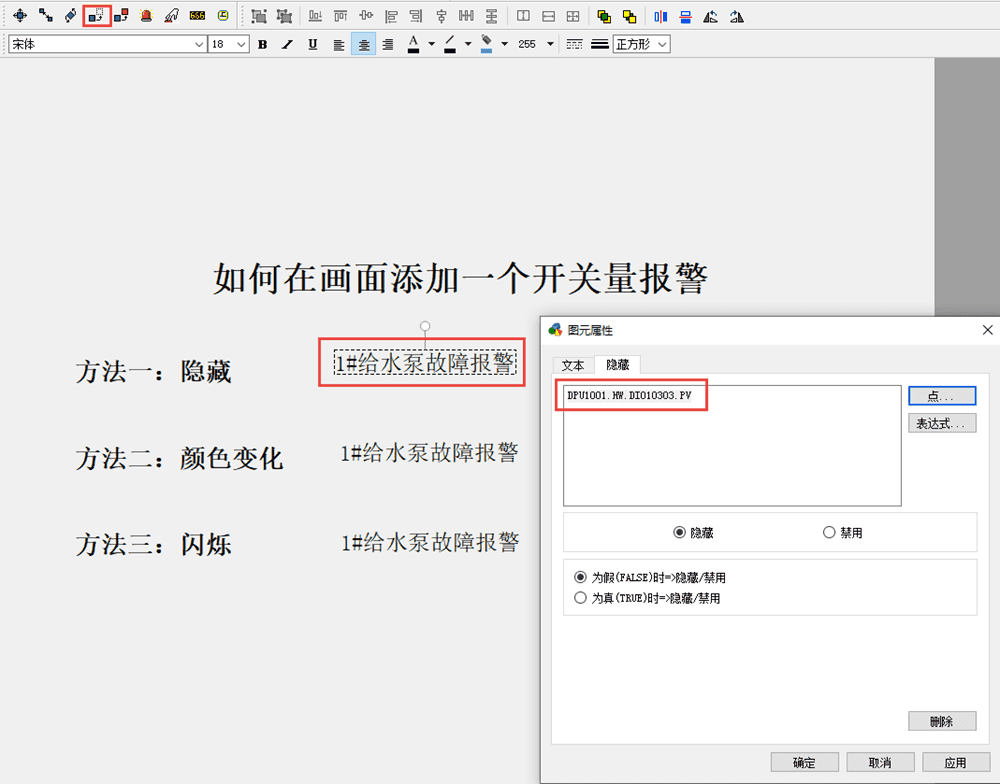
Task: Click the 应用 button
Action: [x=956, y=762]
